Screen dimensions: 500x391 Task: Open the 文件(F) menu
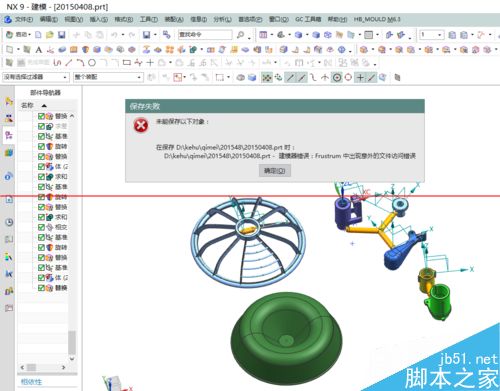click(24, 19)
